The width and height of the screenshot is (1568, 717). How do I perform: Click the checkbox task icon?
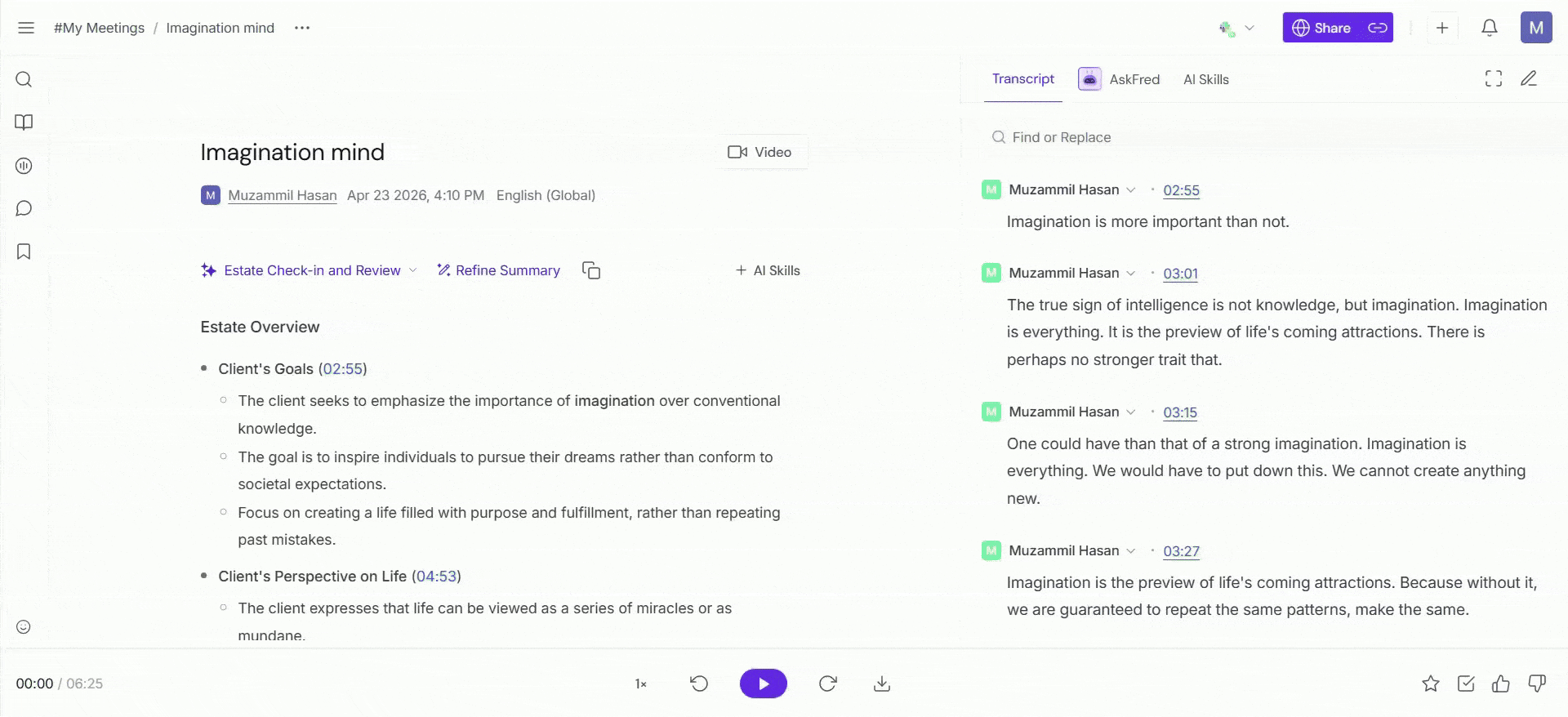click(x=1466, y=684)
